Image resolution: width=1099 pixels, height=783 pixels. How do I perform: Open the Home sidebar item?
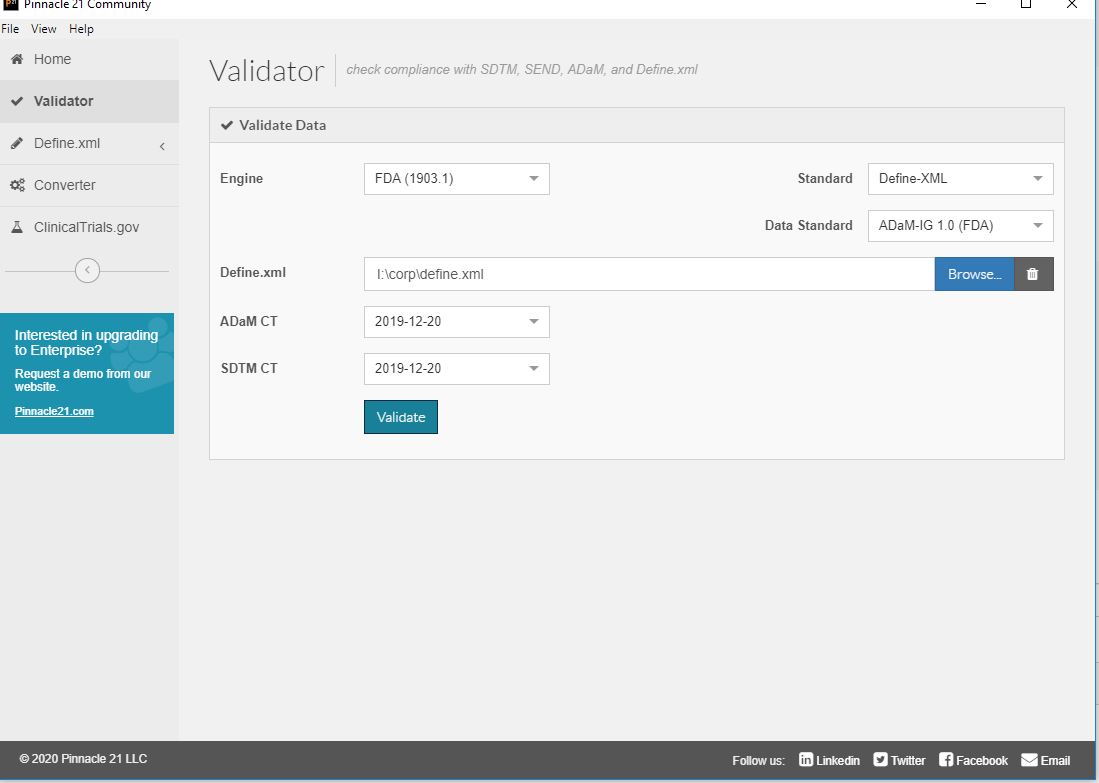point(89,60)
